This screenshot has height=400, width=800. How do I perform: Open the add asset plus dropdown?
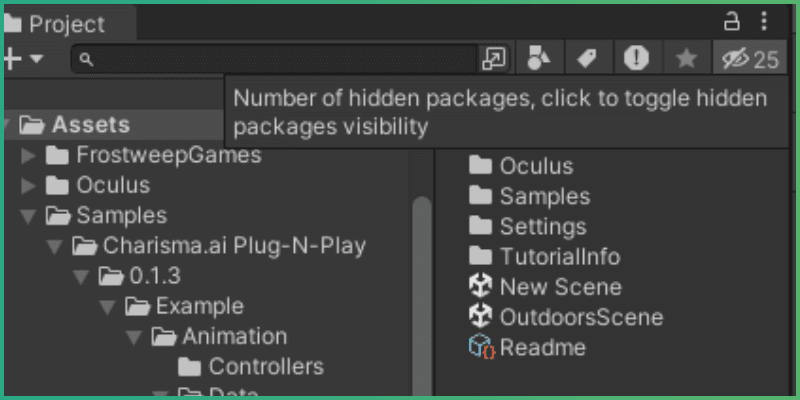click(x=22, y=59)
